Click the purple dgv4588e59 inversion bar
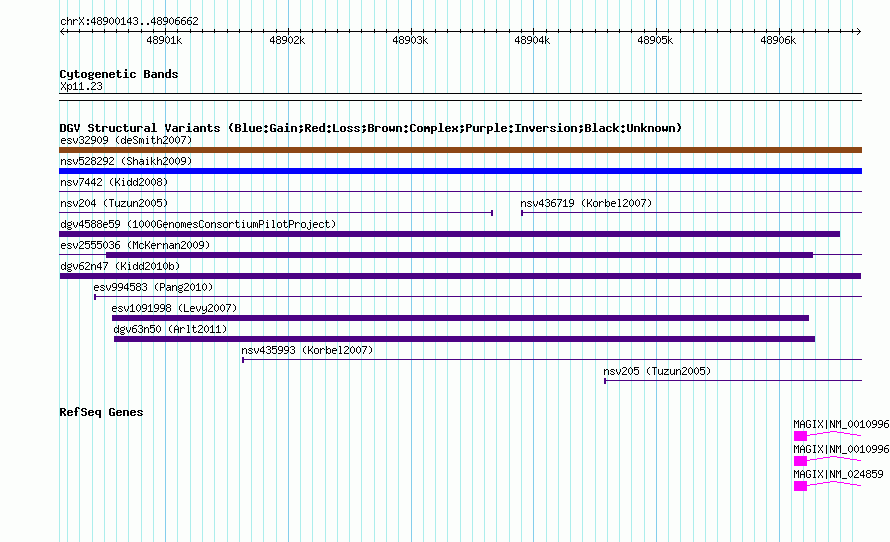The height and width of the screenshot is (542, 890). (x=450, y=234)
